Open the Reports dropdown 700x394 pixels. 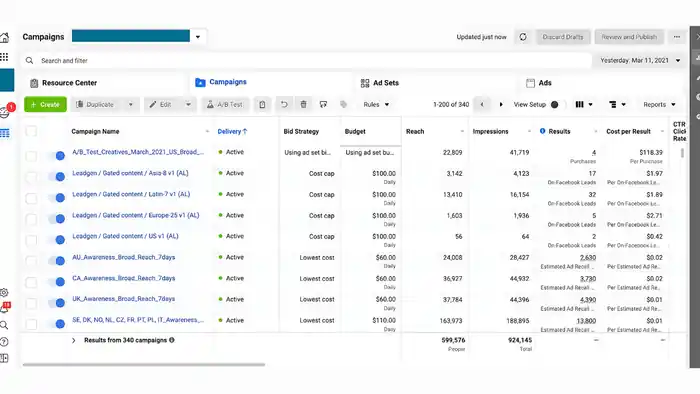659,104
